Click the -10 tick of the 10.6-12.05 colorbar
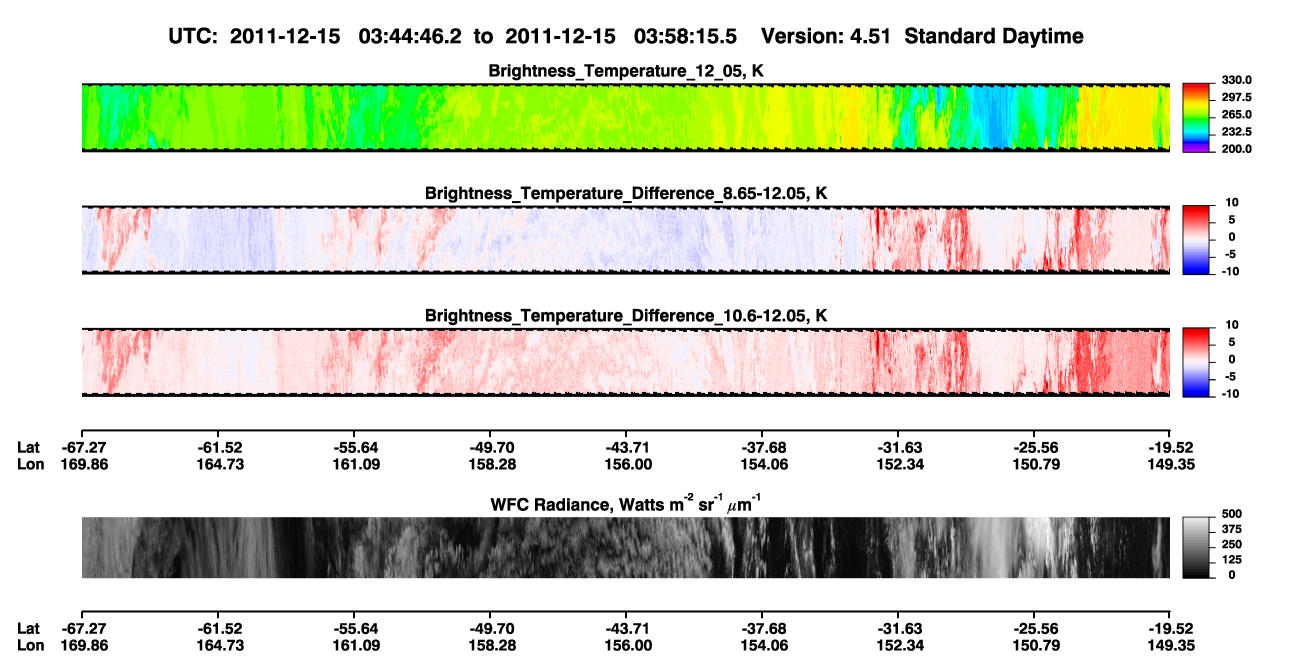 tap(1231, 394)
